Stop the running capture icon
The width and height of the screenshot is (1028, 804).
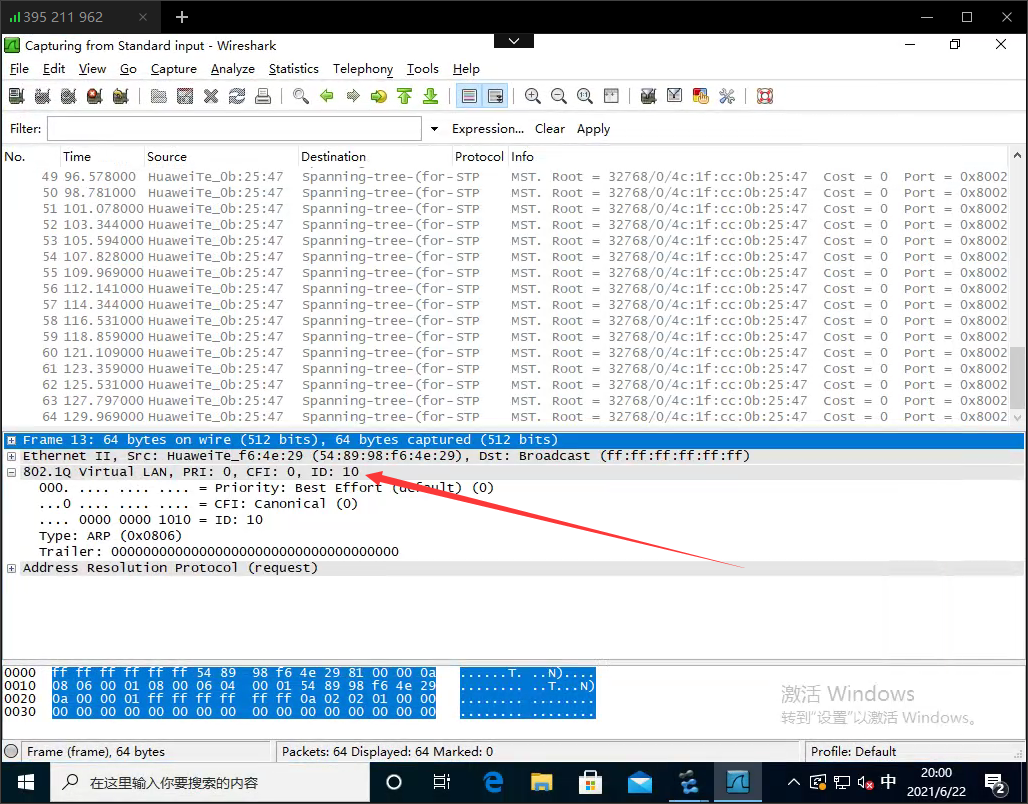pyautogui.click(x=94, y=96)
